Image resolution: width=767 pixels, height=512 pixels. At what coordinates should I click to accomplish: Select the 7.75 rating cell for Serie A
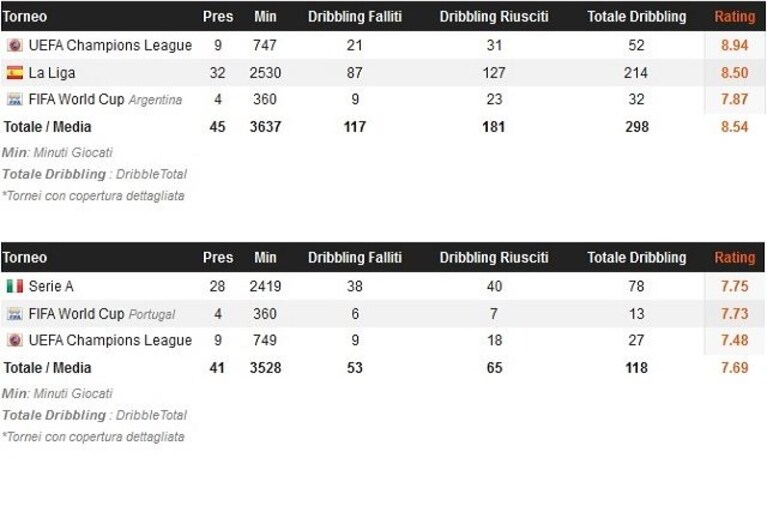[734, 286]
